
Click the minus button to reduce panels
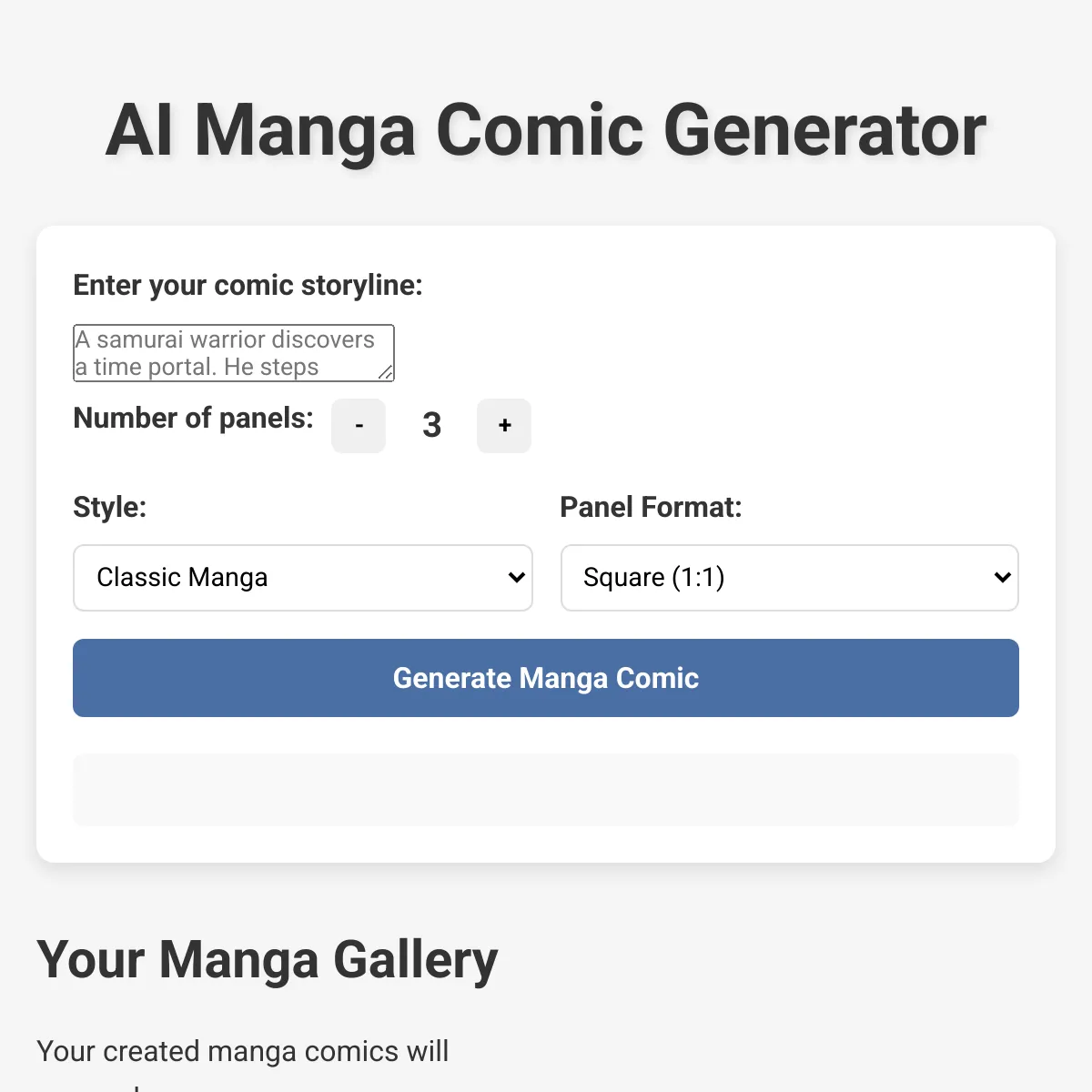pyautogui.click(x=359, y=426)
